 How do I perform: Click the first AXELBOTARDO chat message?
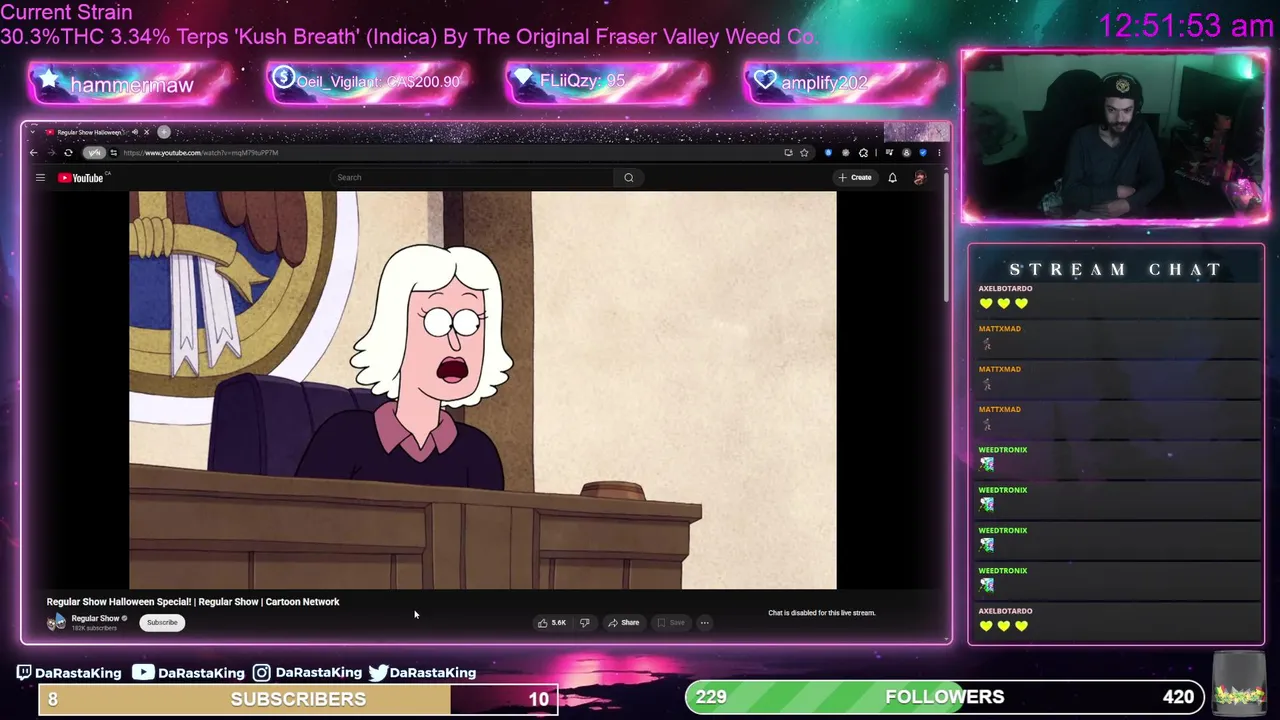point(1116,297)
